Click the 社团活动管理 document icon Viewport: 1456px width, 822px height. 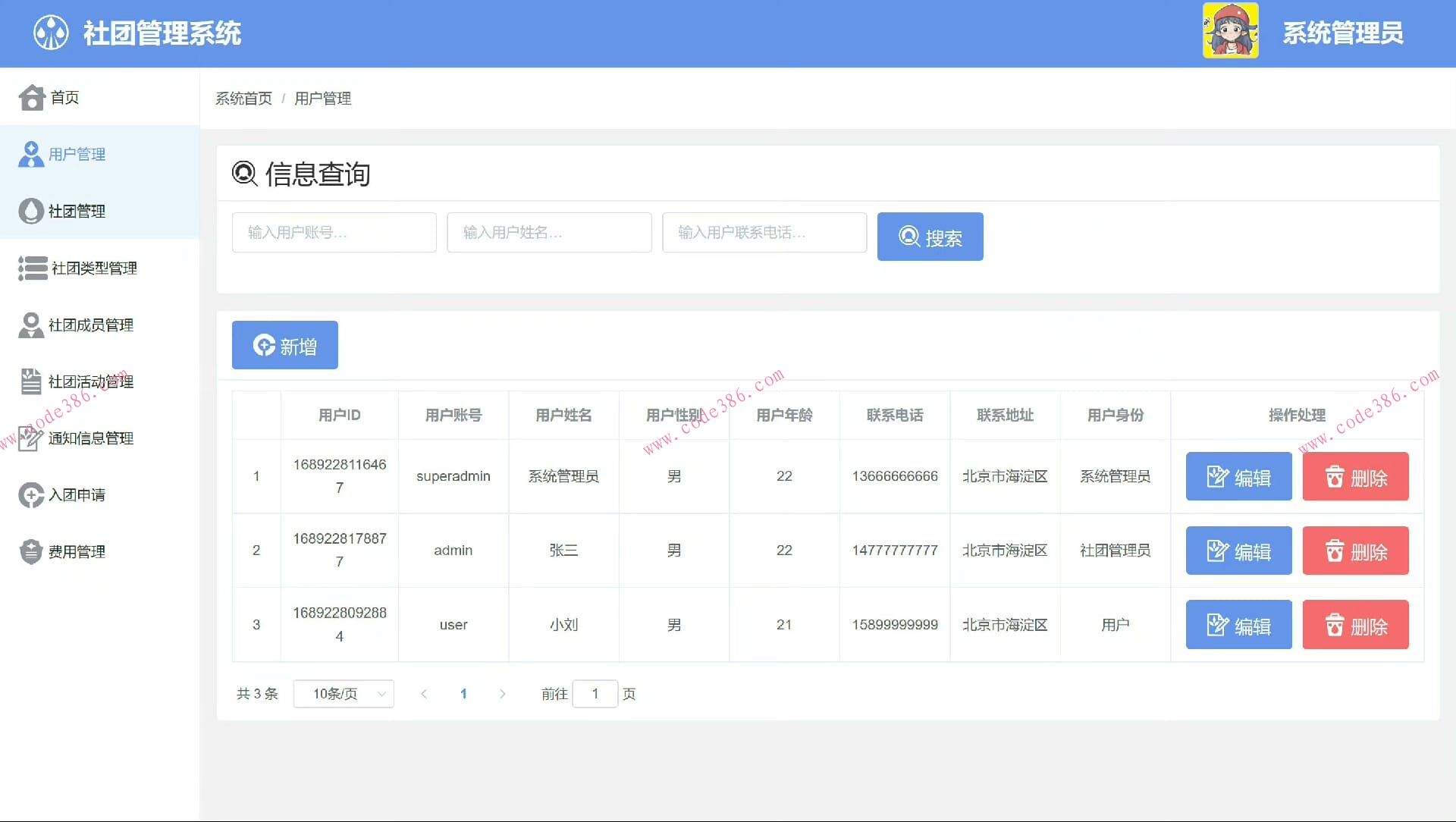coord(31,381)
